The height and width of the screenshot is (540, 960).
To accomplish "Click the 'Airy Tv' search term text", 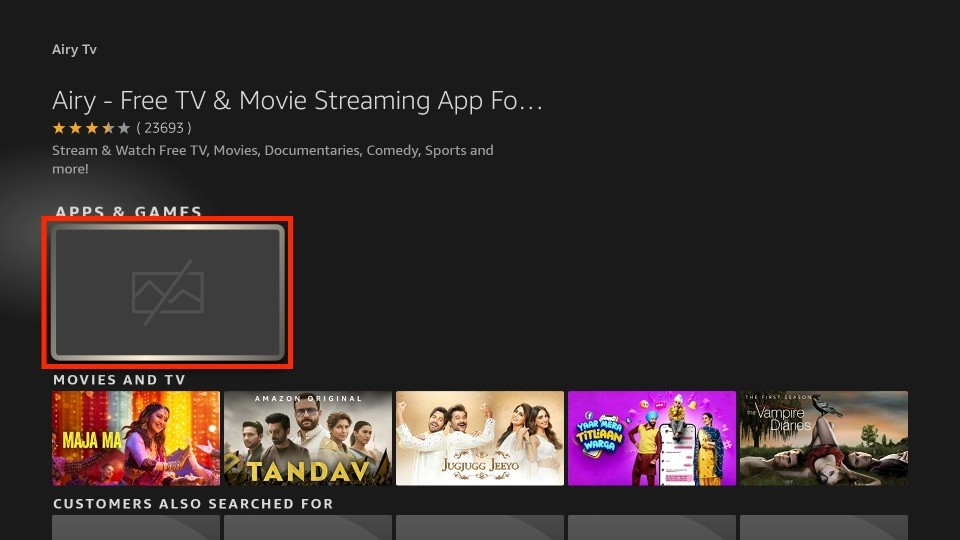I will coord(74,50).
